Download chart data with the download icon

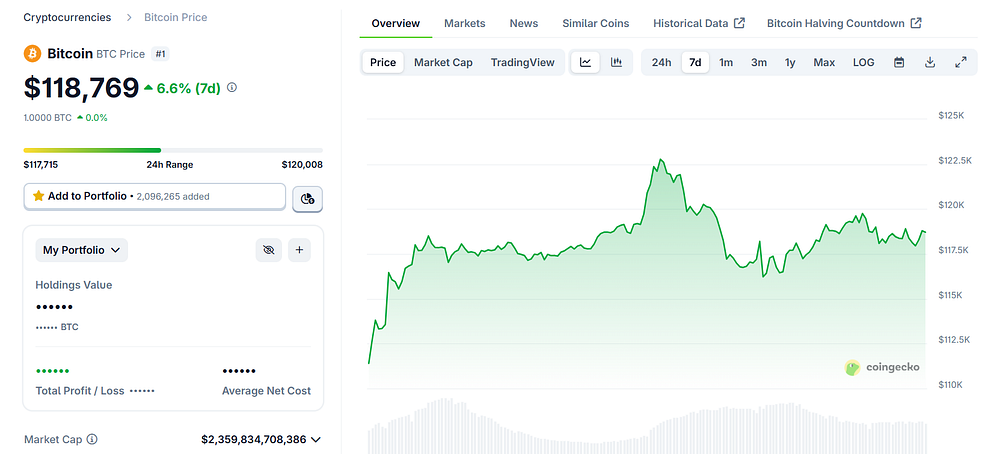930,62
